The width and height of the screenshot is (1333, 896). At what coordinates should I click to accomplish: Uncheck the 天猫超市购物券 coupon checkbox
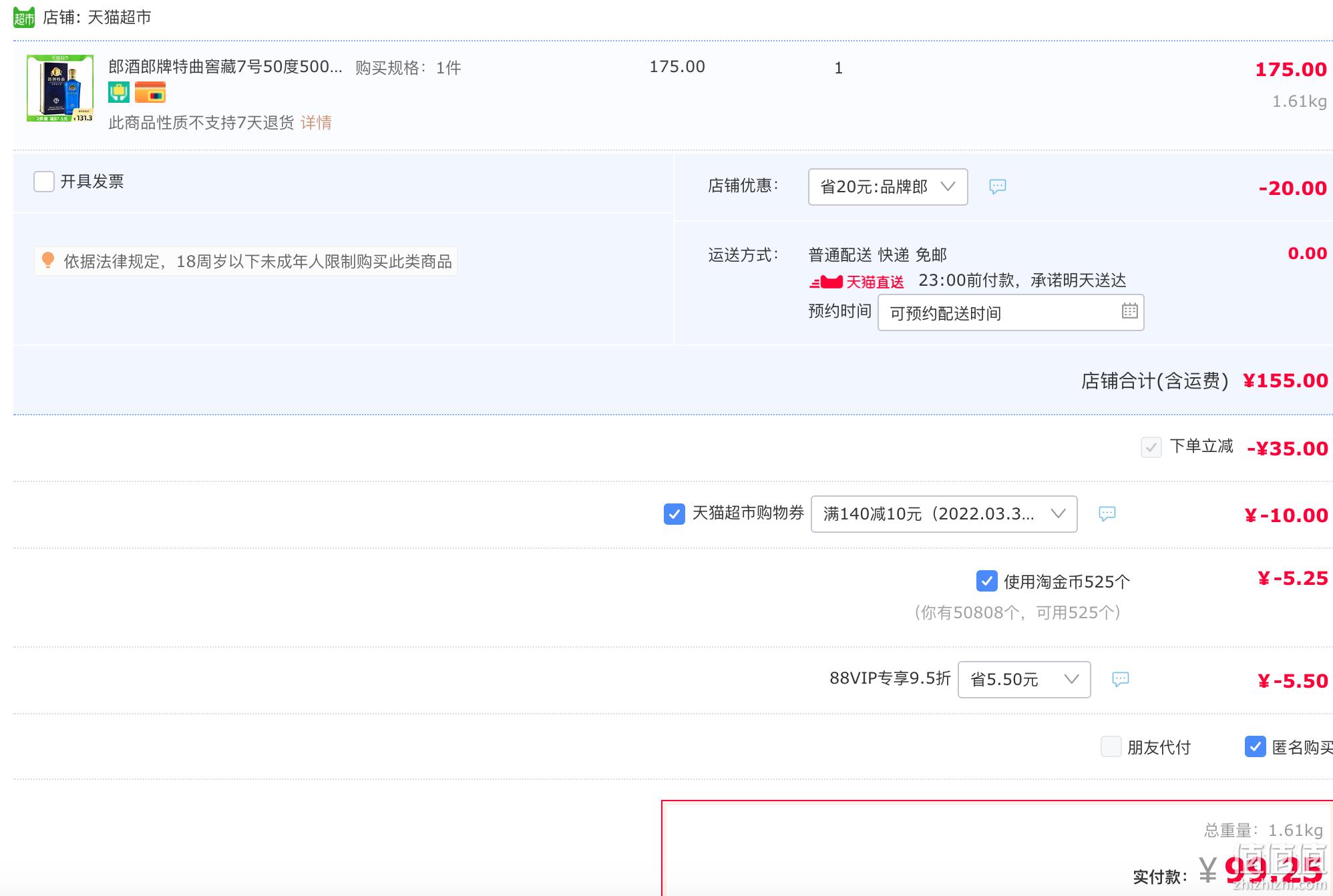pyautogui.click(x=674, y=514)
